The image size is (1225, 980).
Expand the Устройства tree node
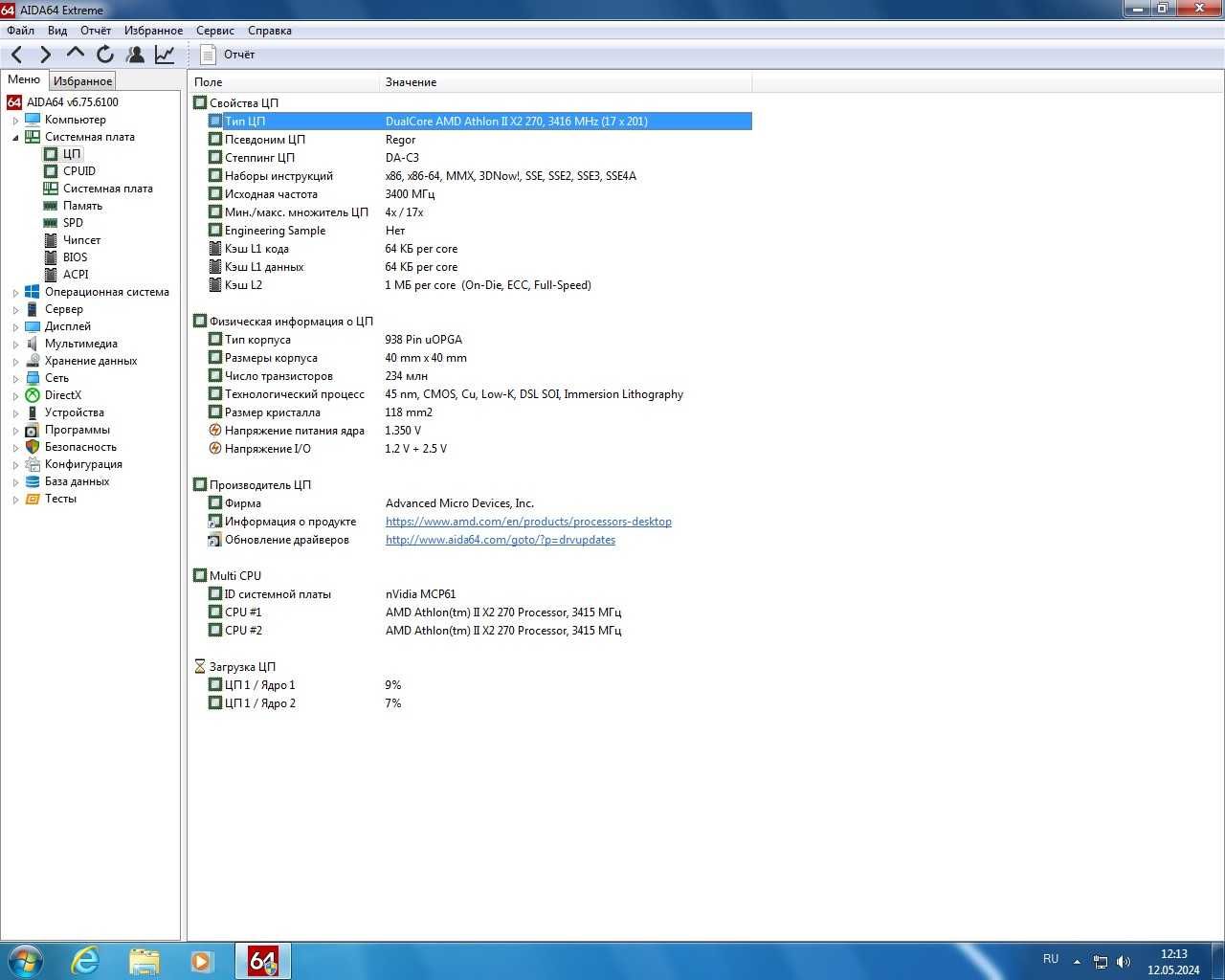pyautogui.click(x=15, y=412)
